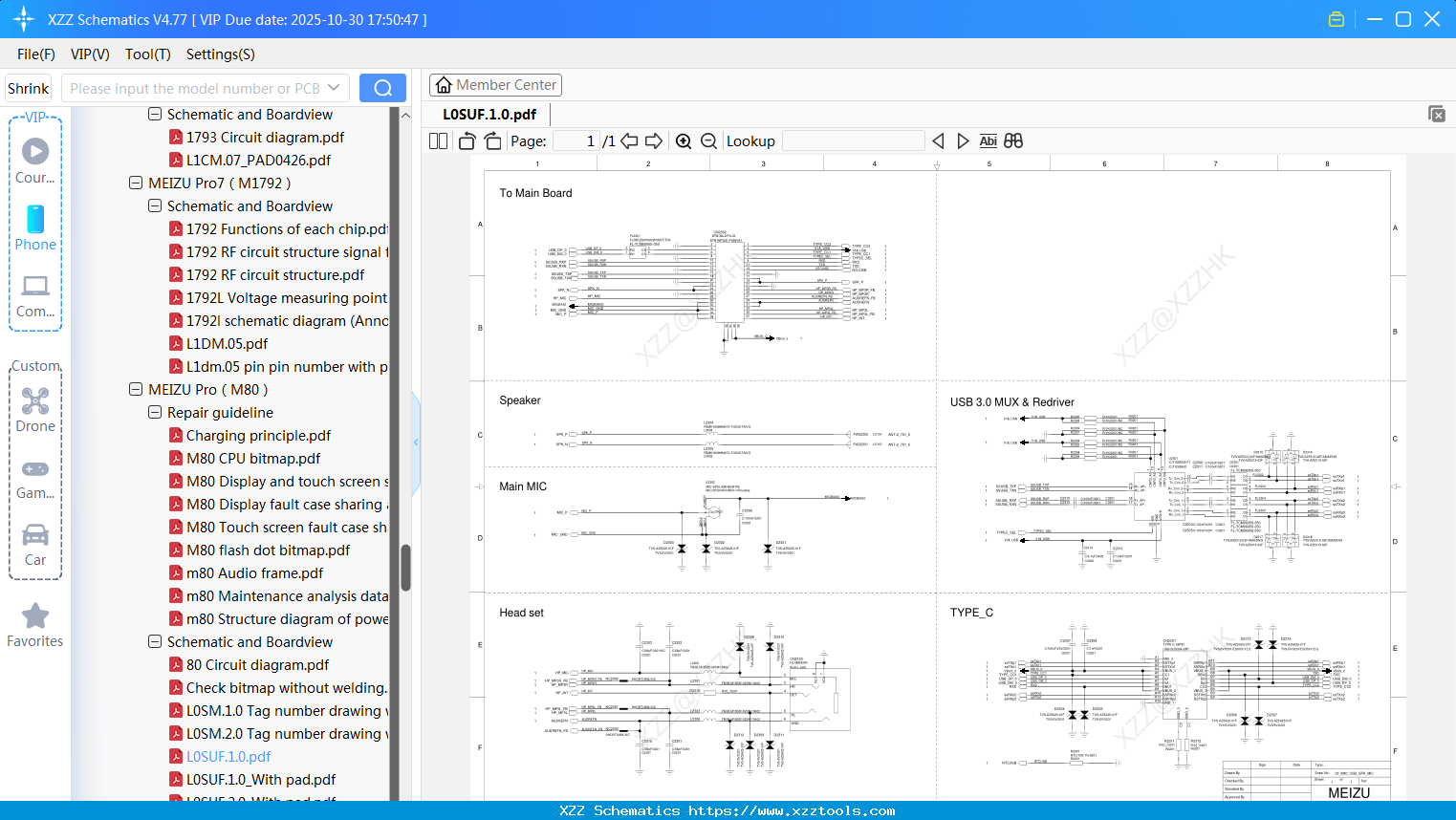Open the Member Center
This screenshot has height=820, width=1456.
coord(495,85)
